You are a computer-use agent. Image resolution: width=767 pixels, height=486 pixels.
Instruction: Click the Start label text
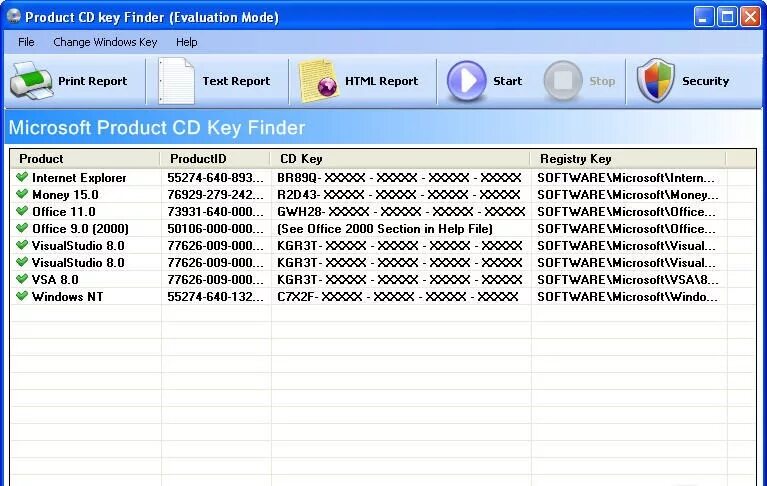click(507, 81)
